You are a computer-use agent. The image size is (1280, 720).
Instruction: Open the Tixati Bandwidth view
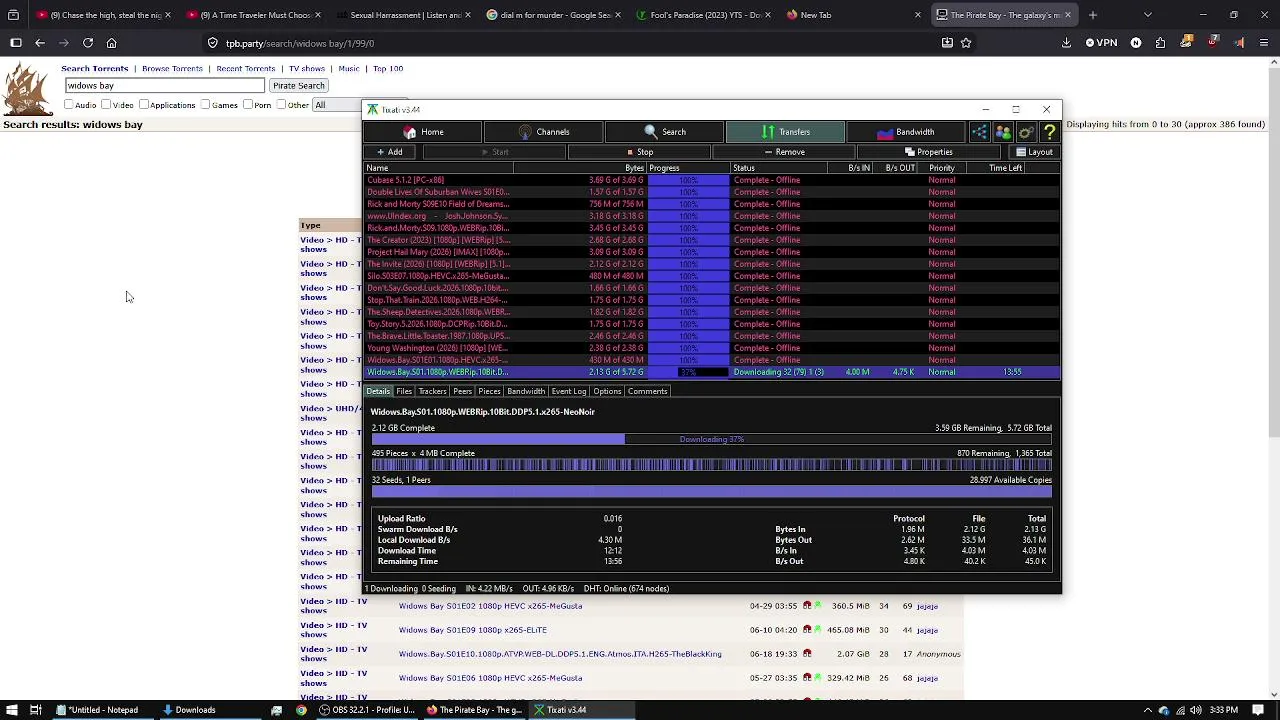(x=906, y=132)
